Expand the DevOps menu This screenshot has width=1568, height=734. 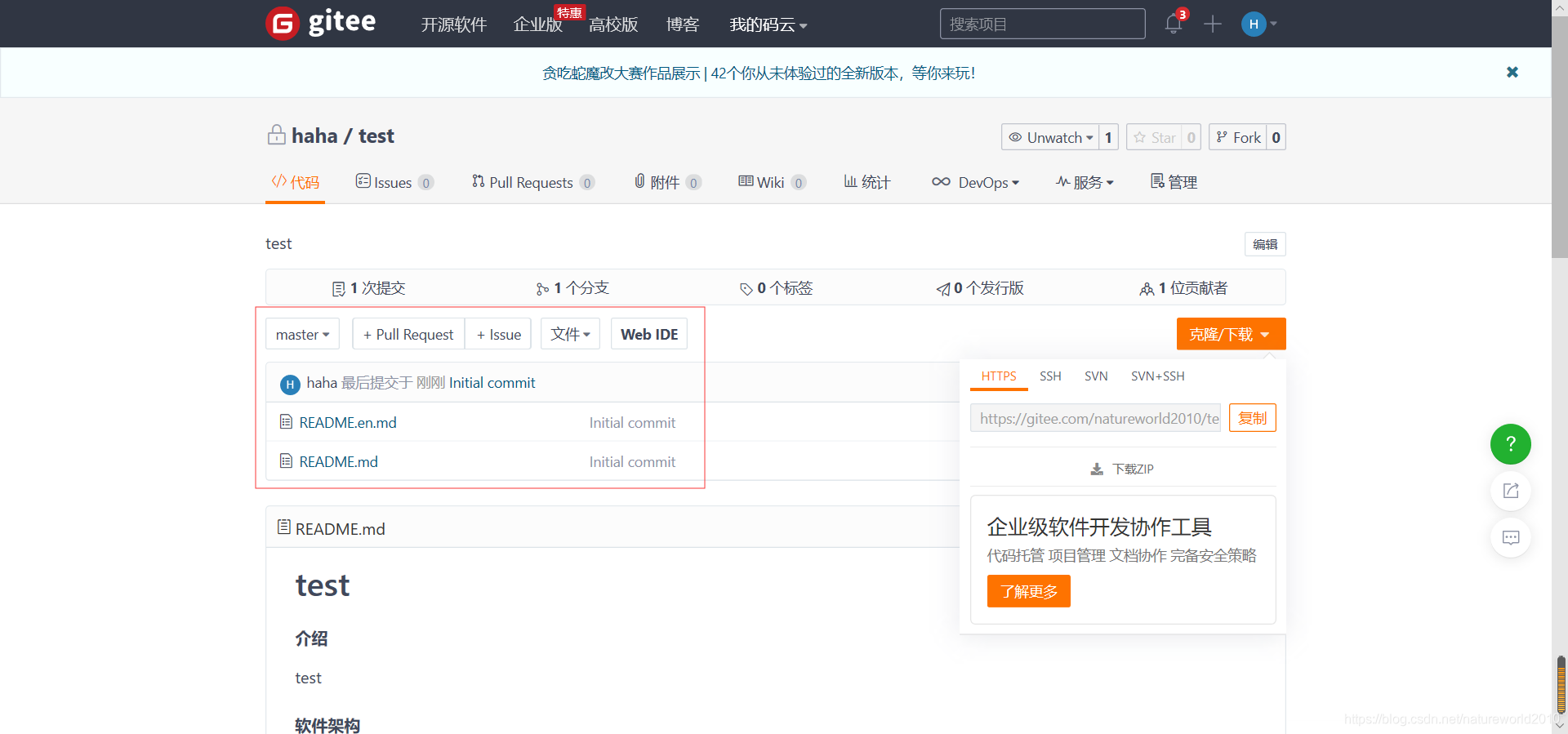(976, 182)
